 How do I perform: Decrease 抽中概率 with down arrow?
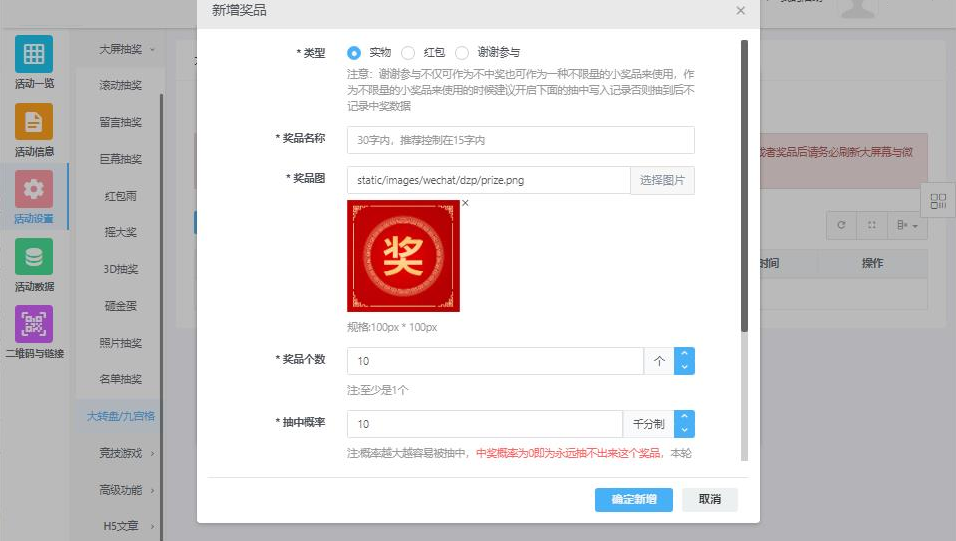684,431
